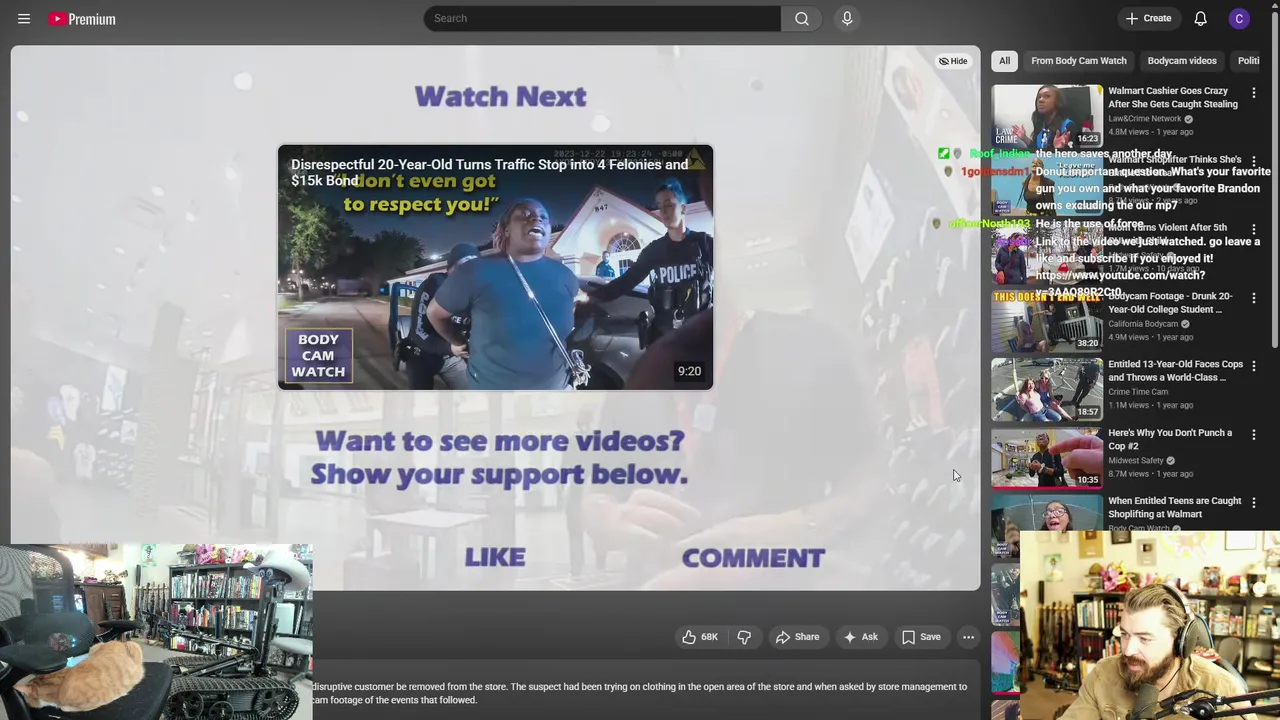This screenshot has width=1280, height=720.
Task: Open Crime Time Cam channel name
Action: point(1137,392)
